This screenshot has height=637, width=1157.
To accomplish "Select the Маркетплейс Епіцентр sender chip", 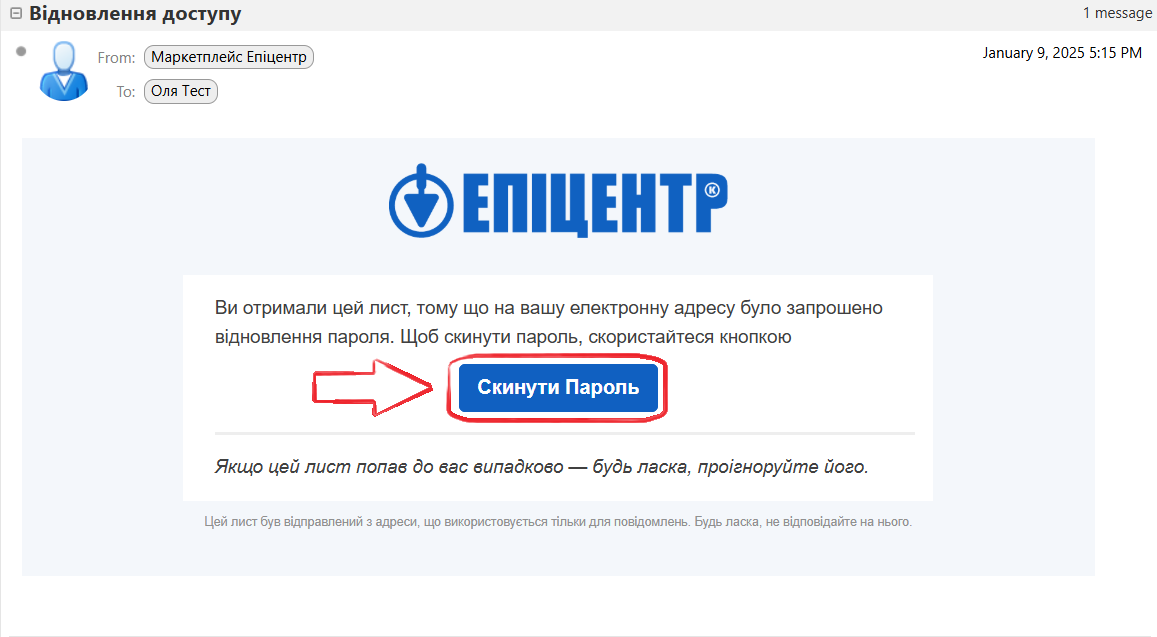I will [229, 57].
